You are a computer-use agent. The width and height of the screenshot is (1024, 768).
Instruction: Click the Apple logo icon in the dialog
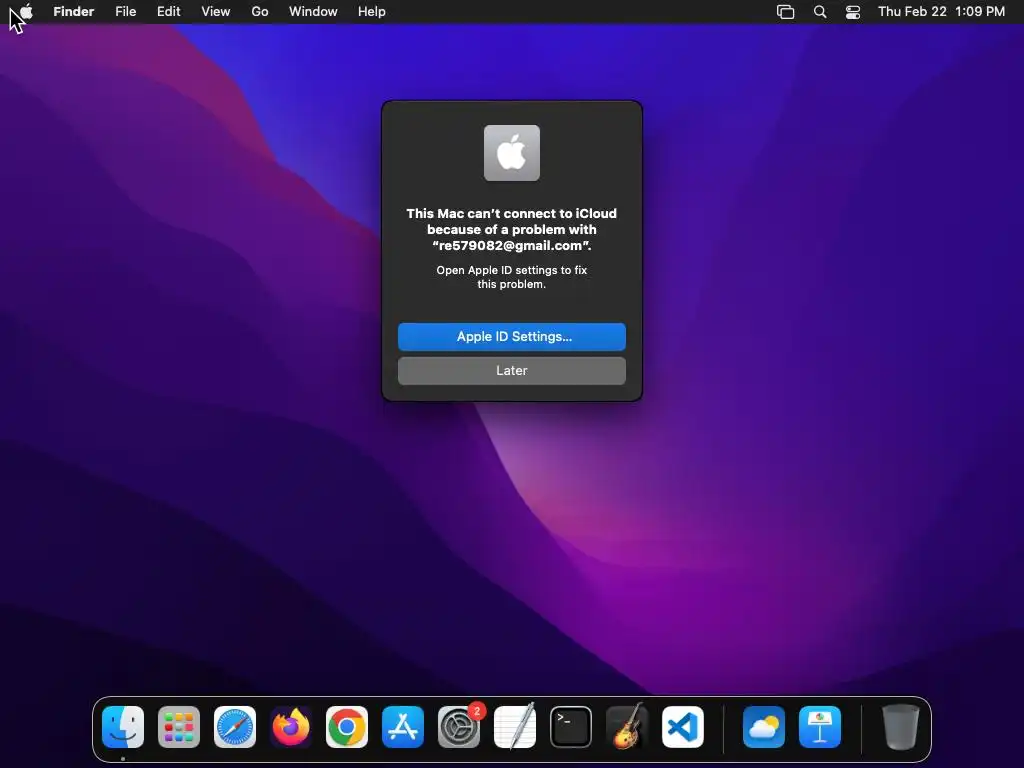(x=512, y=153)
